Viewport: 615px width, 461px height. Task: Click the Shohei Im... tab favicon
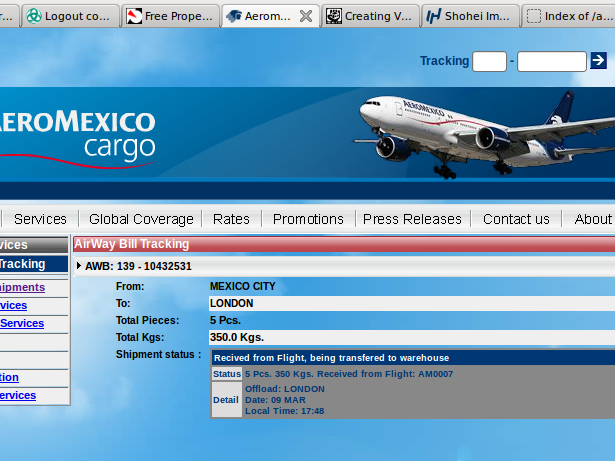tap(434, 16)
